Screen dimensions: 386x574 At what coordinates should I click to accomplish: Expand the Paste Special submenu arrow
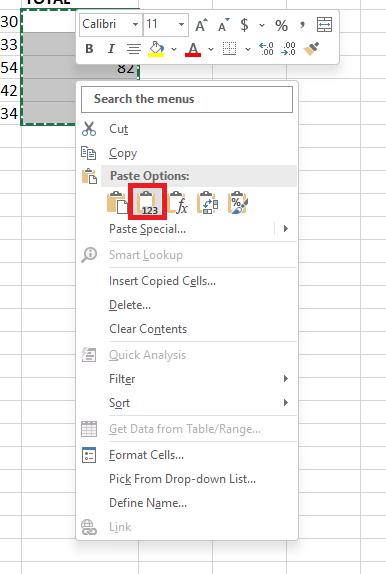pyautogui.click(x=286, y=229)
